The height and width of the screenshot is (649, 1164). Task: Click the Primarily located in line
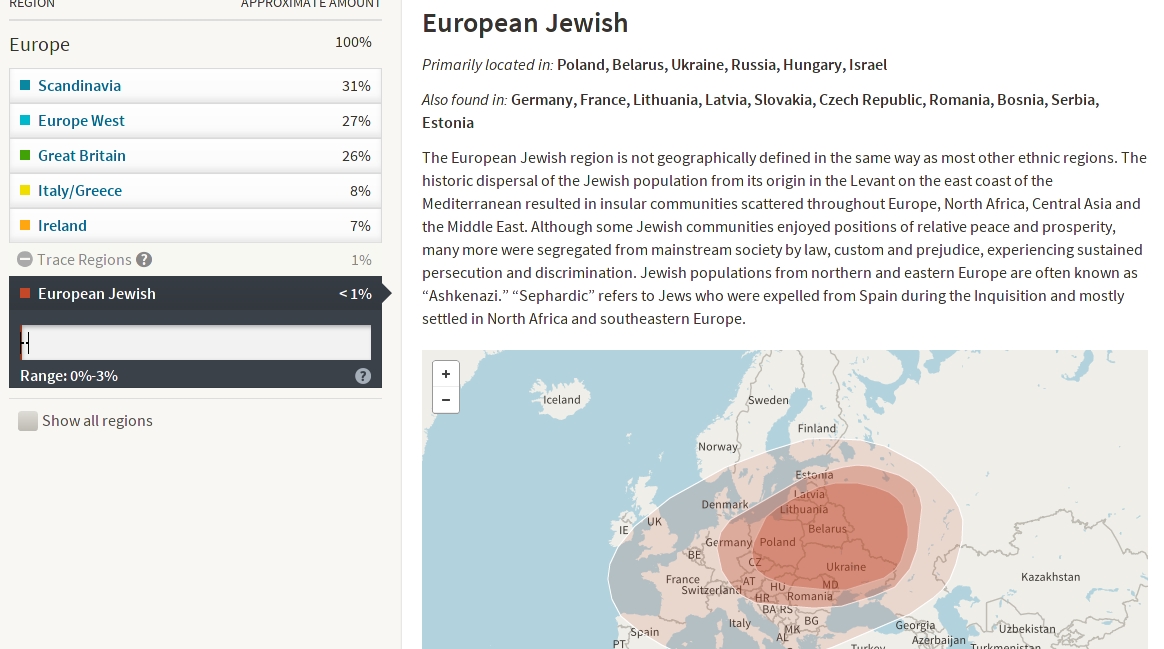(654, 65)
